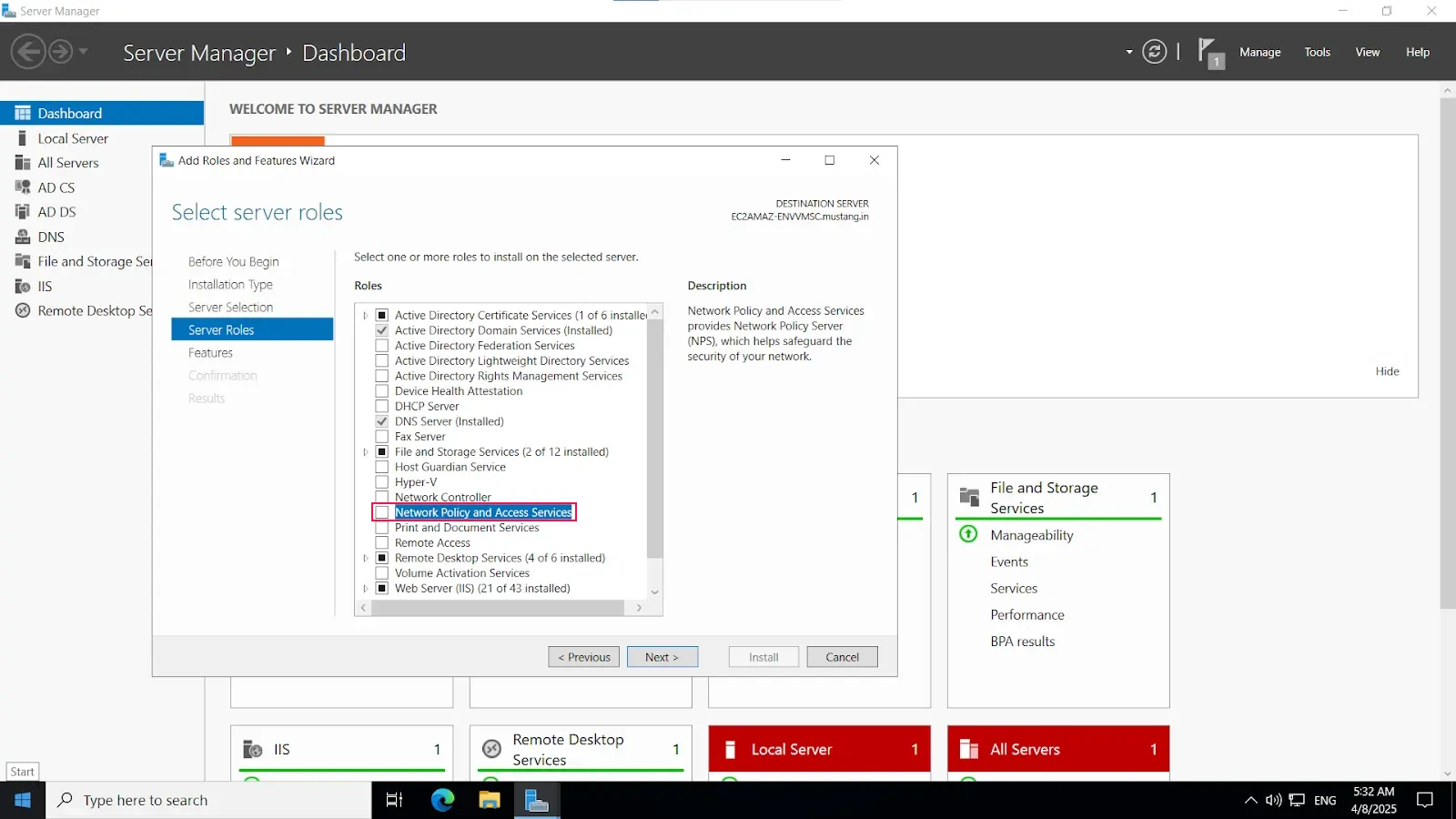Viewport: 1456px width, 819px height.
Task: Click the Refresh icon in the header
Action: pos(1154,52)
